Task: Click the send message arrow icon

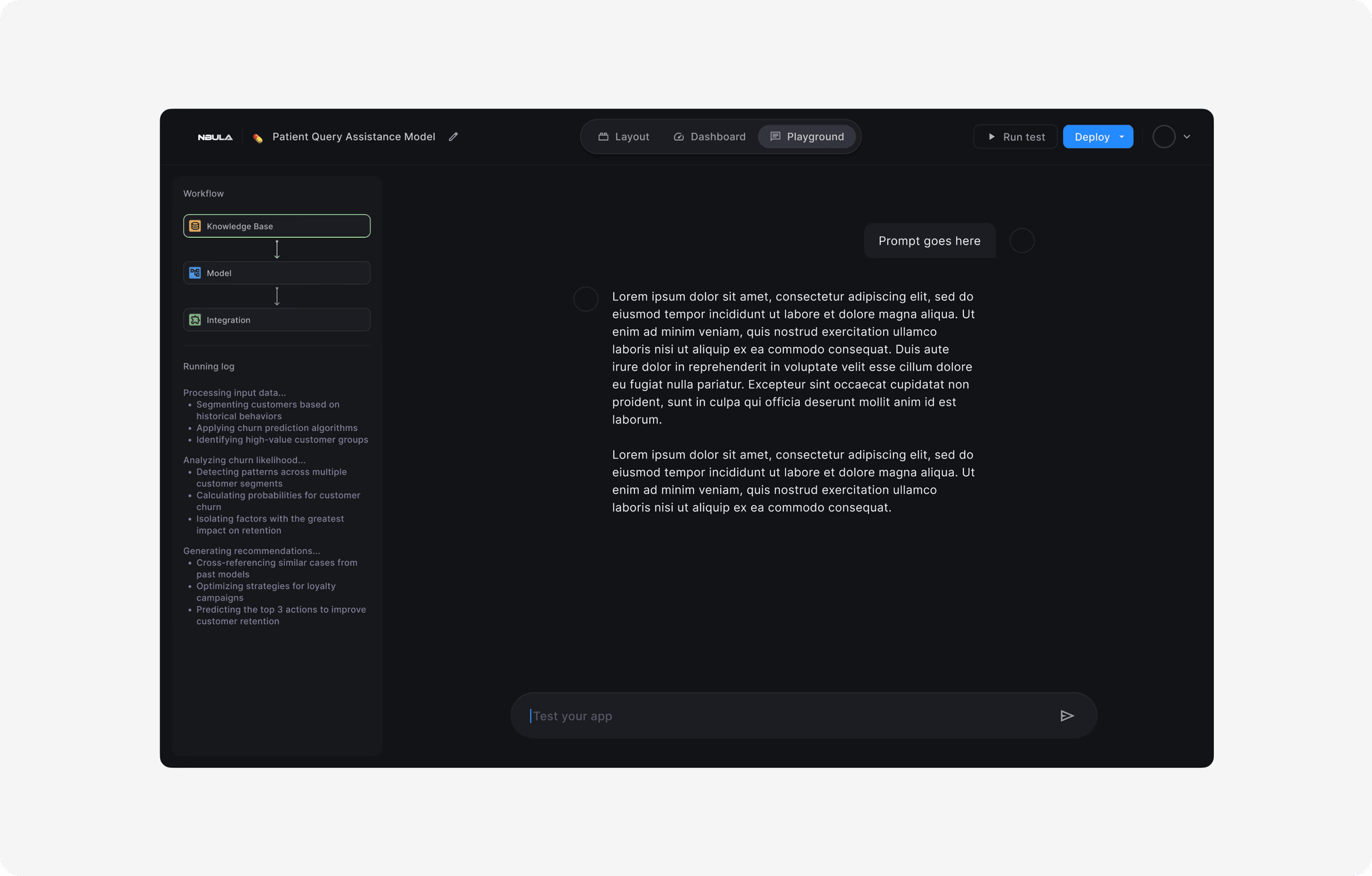Action: point(1067,716)
